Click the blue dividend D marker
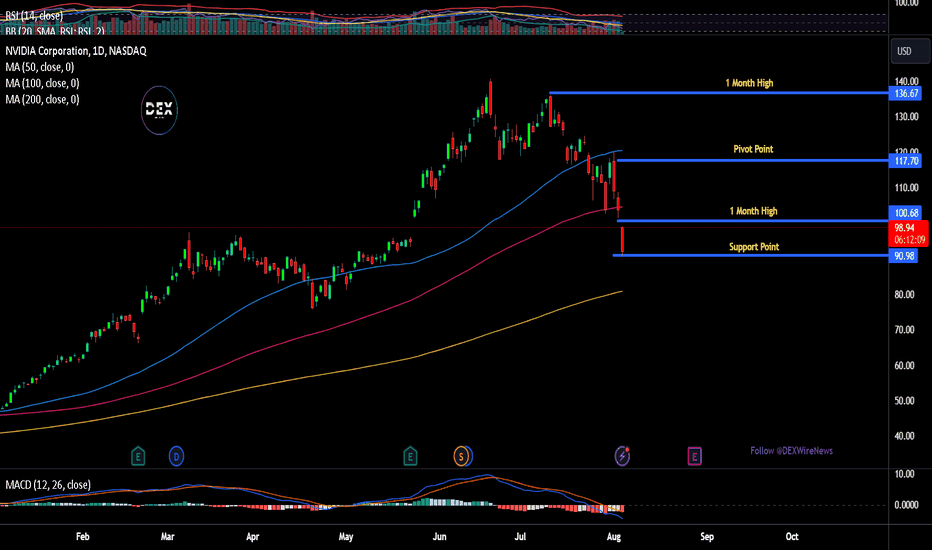This screenshot has height=550, width=932. pos(177,456)
